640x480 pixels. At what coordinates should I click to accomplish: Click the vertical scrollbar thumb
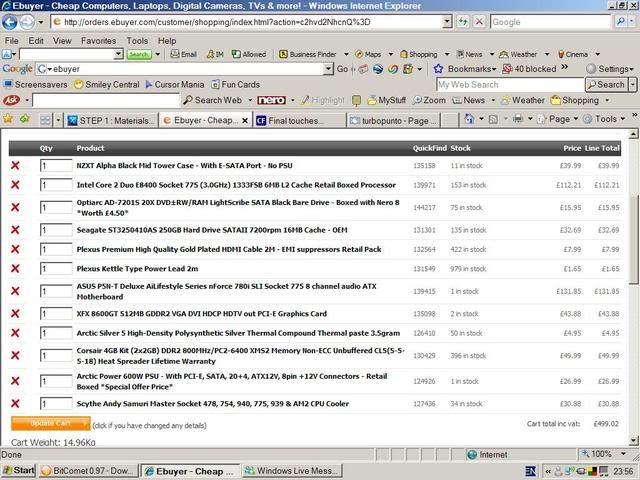633,238
